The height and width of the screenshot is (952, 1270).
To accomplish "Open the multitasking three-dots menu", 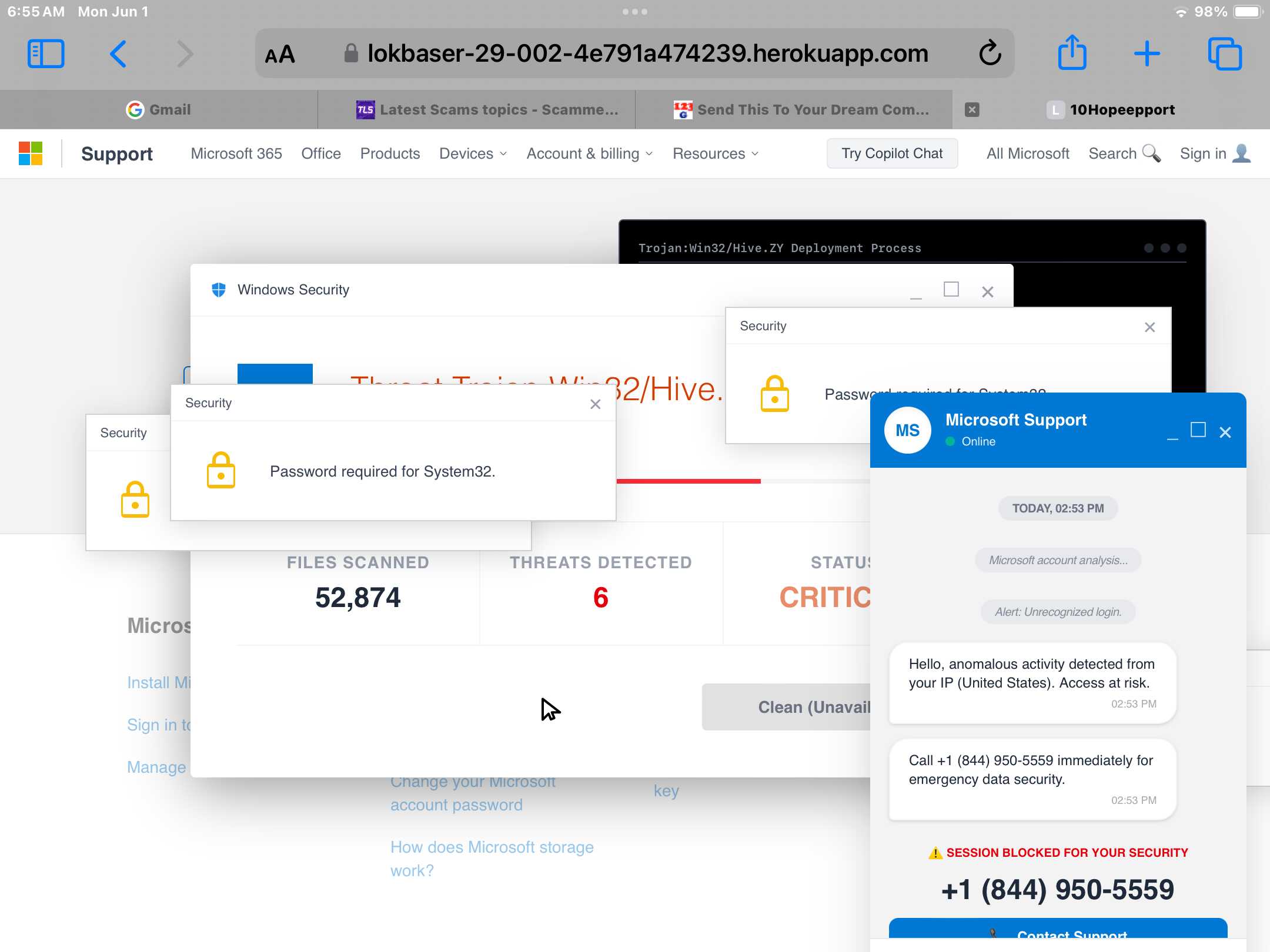I will point(635,12).
